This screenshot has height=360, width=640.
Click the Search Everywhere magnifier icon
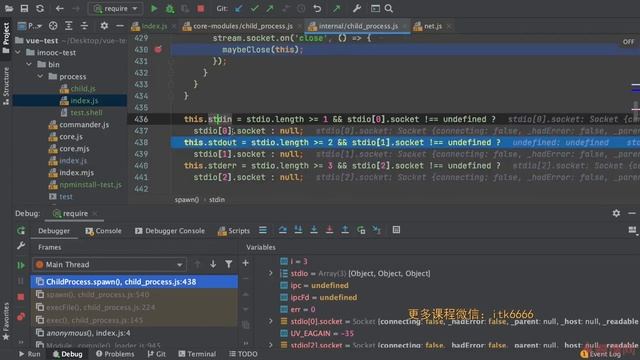tap(389, 9)
